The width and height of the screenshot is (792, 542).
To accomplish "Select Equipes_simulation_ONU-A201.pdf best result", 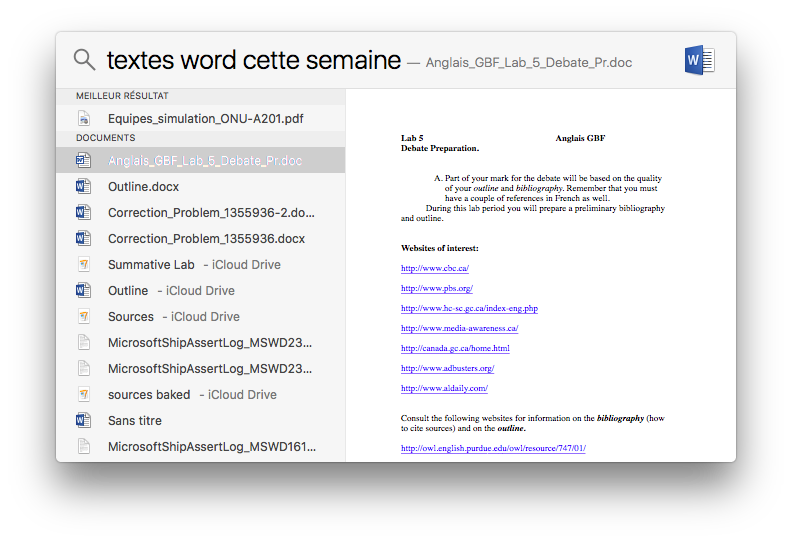I will (201, 118).
